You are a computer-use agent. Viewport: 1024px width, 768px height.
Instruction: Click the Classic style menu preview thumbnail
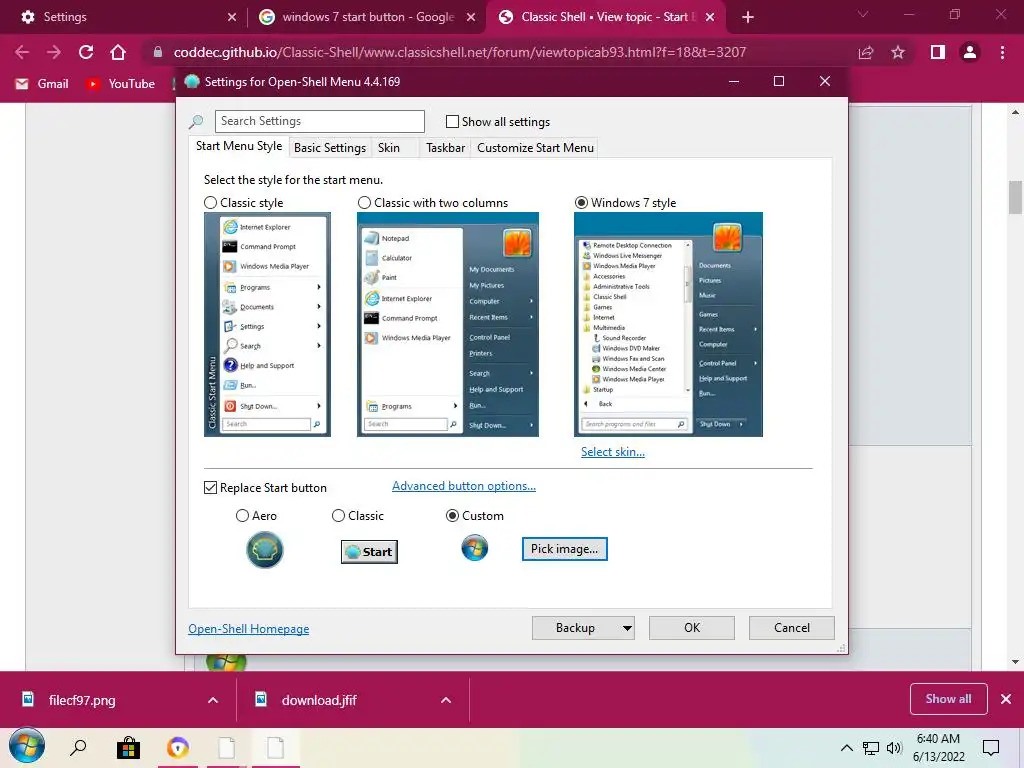(267, 325)
